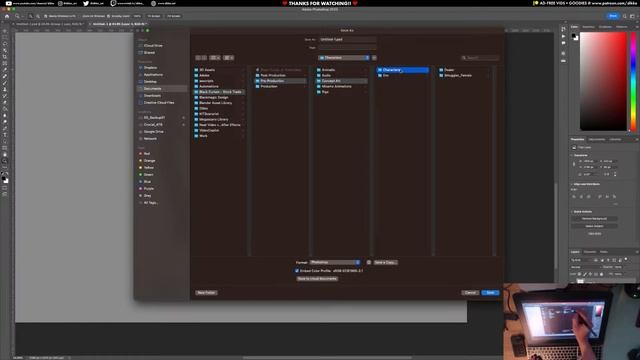Switch to the Patterns tab
Image resolution: width=640 pixels, height=360 pixels.
[622, 27]
